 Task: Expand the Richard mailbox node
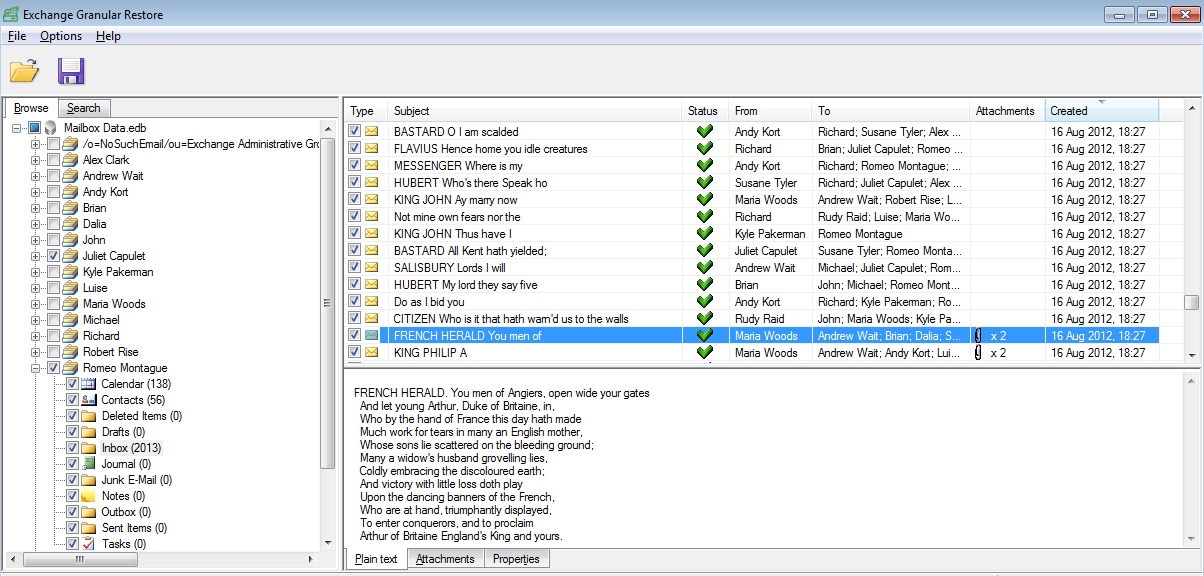[x=36, y=336]
